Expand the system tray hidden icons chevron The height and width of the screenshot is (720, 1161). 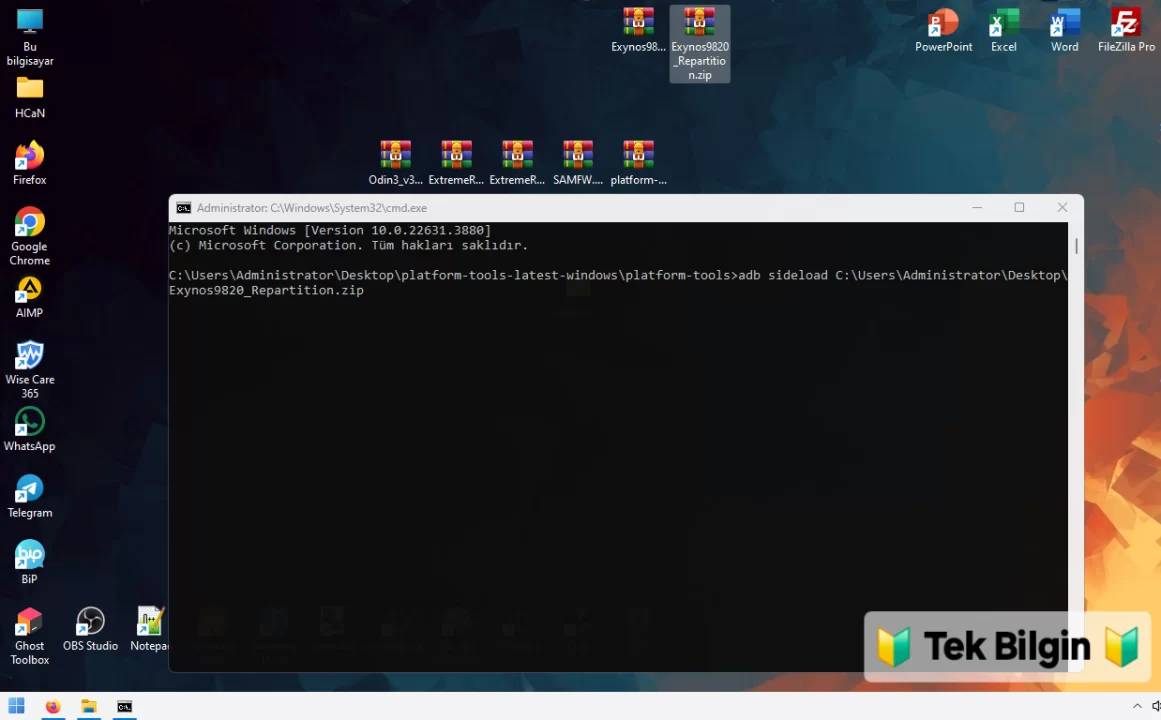click(1137, 706)
